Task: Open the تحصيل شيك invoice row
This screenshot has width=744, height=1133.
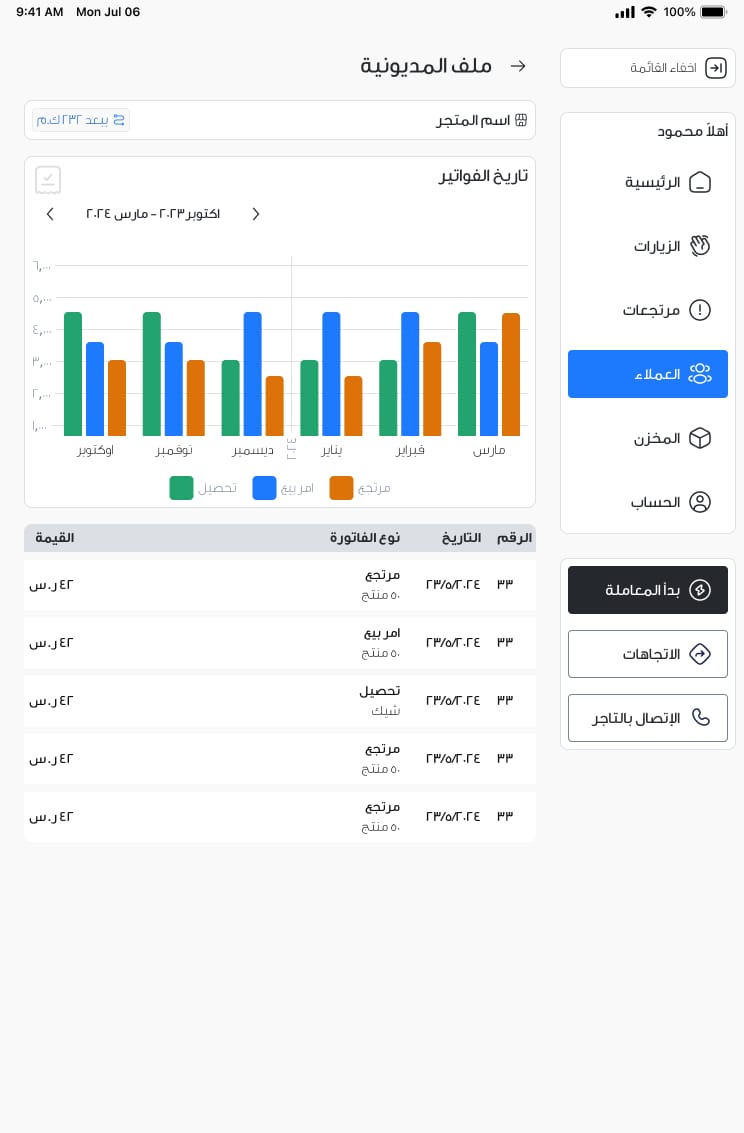Action: click(x=280, y=701)
